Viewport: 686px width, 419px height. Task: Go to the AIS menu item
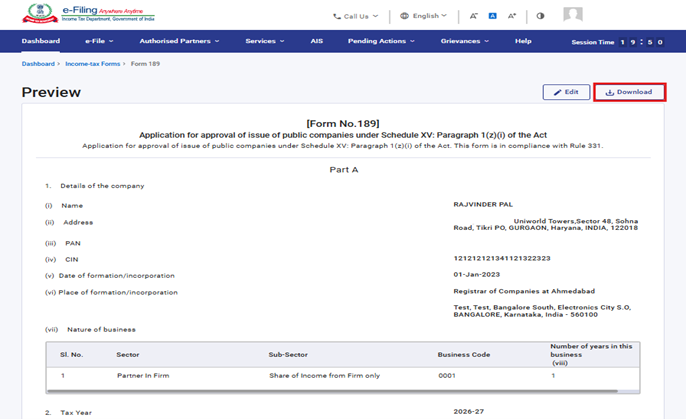[x=316, y=41]
